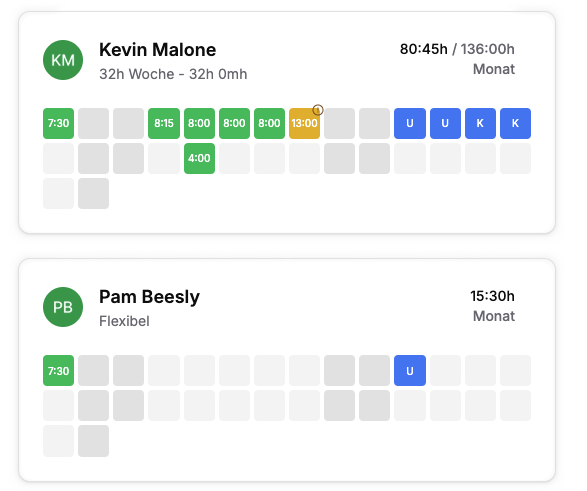Click Kevin's first blue U vacation cell
Screen dimensions: 587x491
[x=410, y=123]
